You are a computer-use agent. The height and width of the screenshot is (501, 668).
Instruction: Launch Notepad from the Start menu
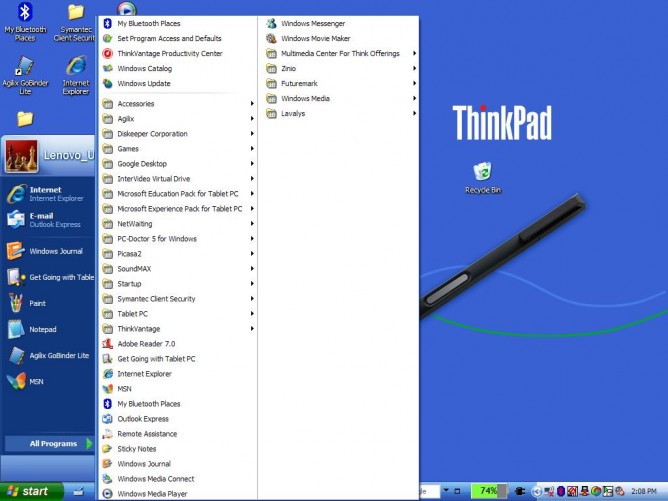pos(42,329)
